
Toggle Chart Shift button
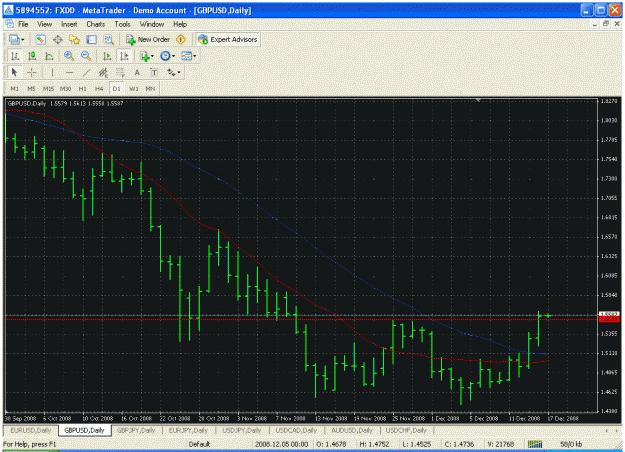click(x=125, y=56)
